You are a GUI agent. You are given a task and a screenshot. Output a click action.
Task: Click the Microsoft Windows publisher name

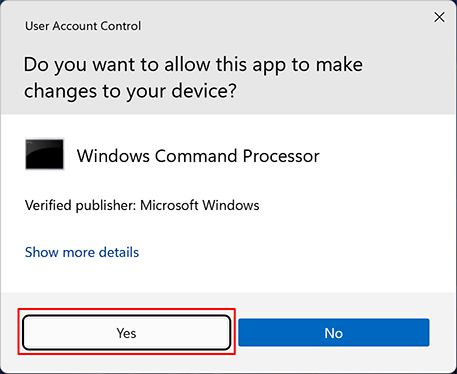[x=200, y=205]
